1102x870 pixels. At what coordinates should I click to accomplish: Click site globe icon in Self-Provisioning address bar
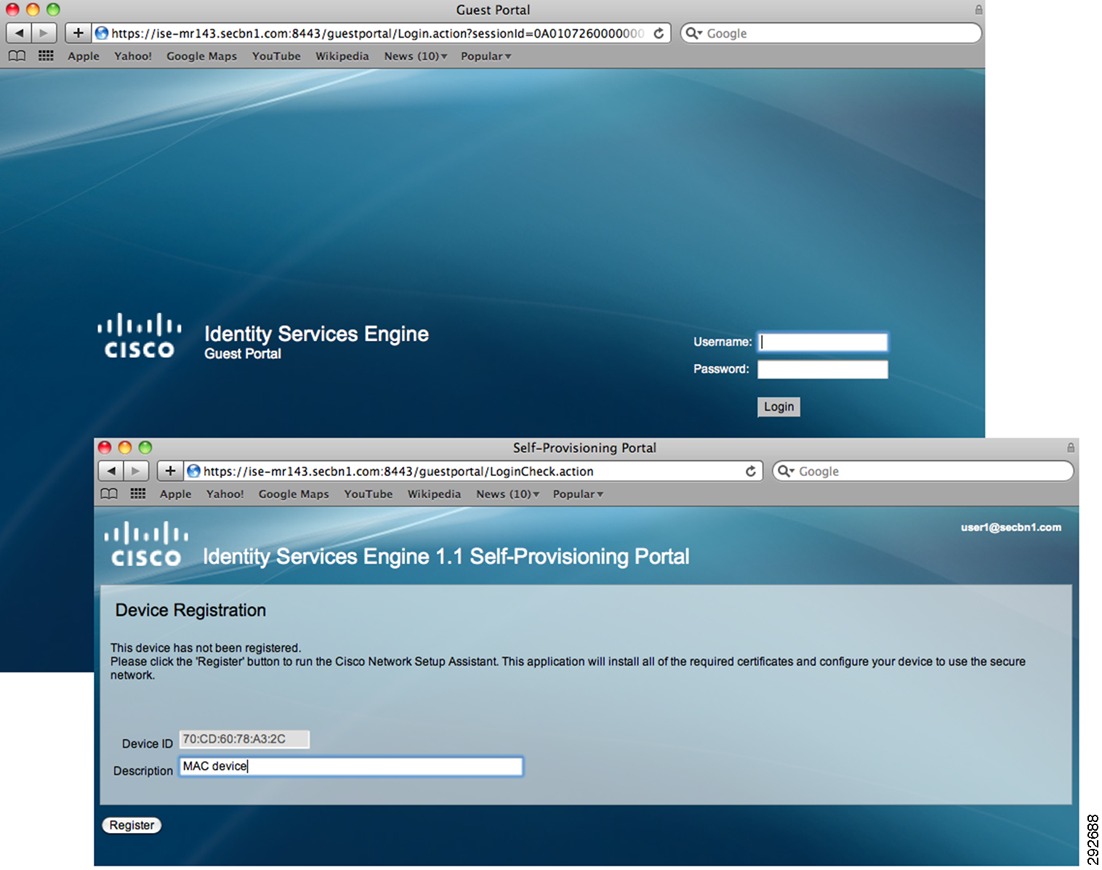[193, 471]
